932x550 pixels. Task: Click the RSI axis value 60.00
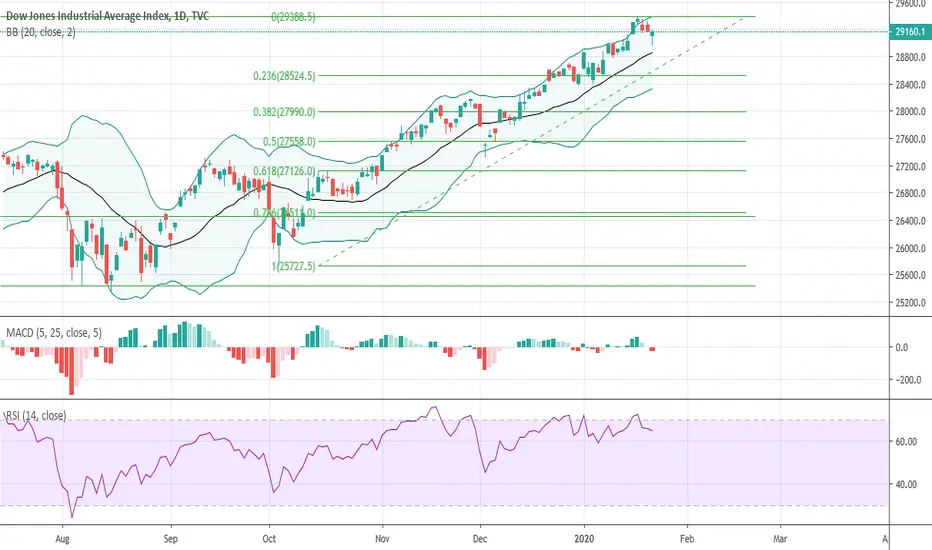pyautogui.click(x=906, y=442)
